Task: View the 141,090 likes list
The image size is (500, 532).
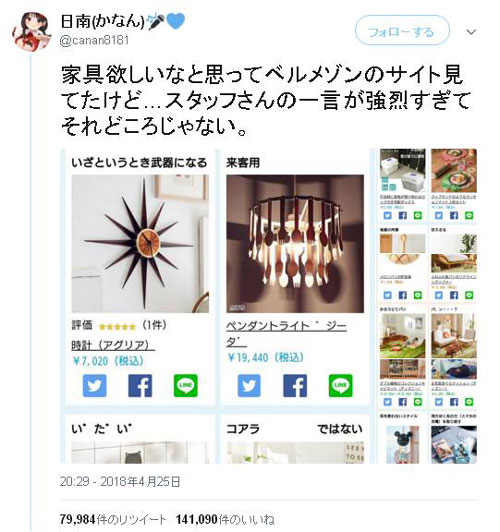Action: pos(225,519)
